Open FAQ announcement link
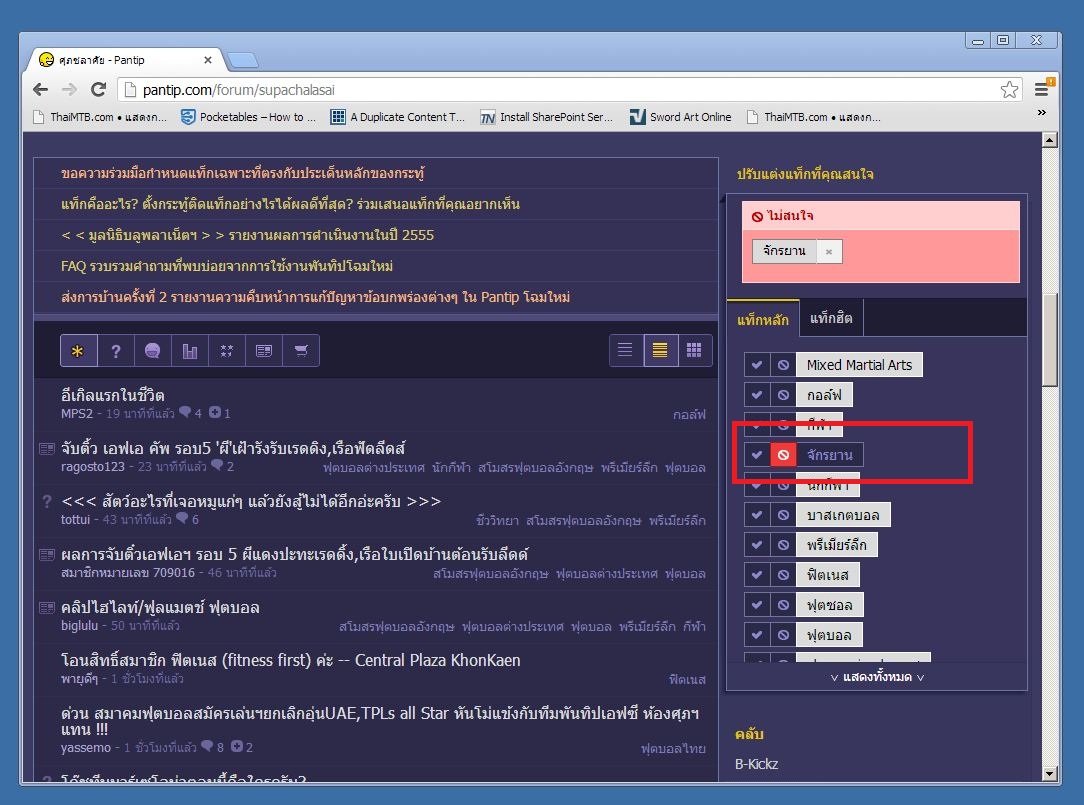Image resolution: width=1084 pixels, height=805 pixels. [x=227, y=266]
